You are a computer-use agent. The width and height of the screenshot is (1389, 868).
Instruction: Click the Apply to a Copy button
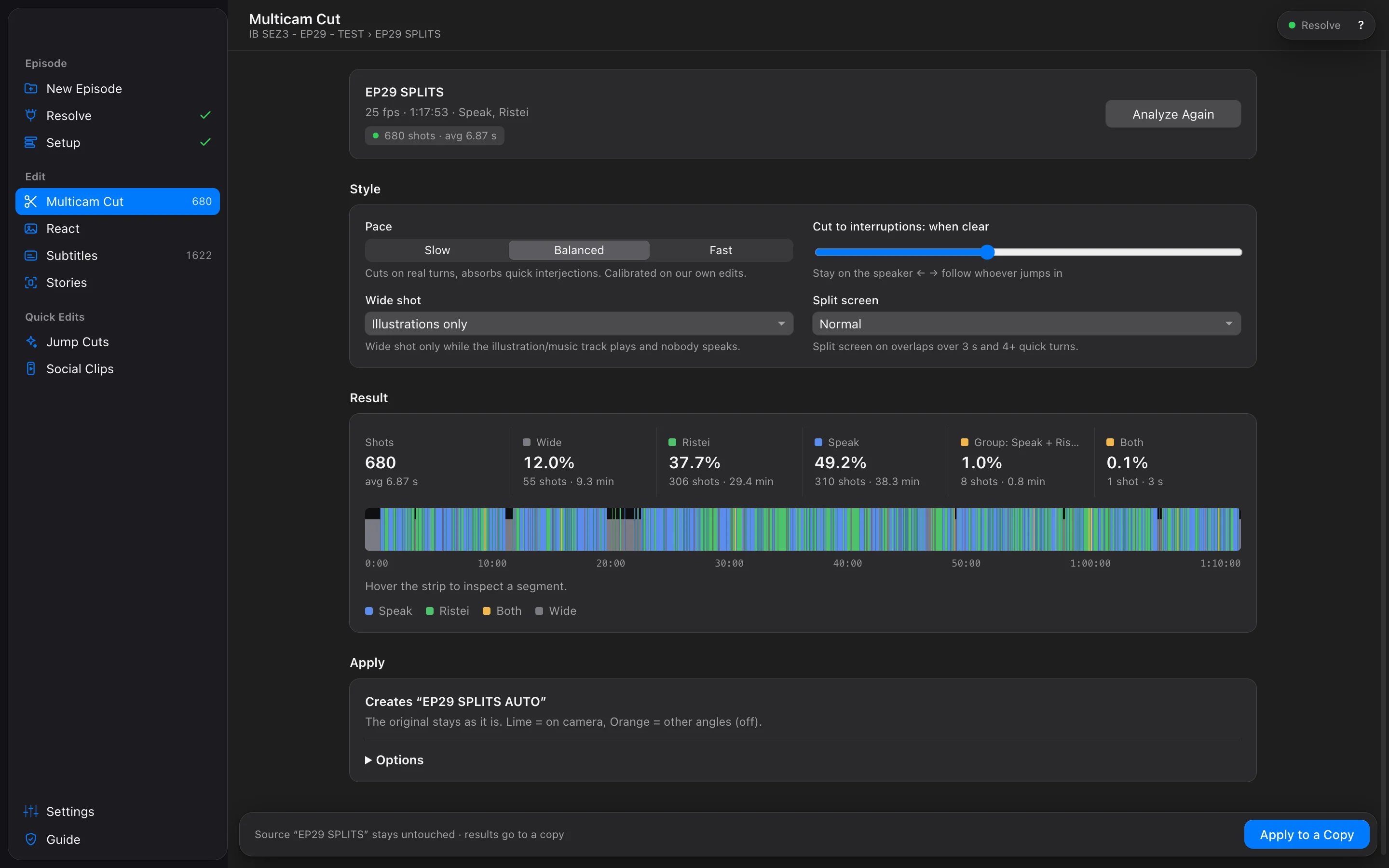(1307, 835)
